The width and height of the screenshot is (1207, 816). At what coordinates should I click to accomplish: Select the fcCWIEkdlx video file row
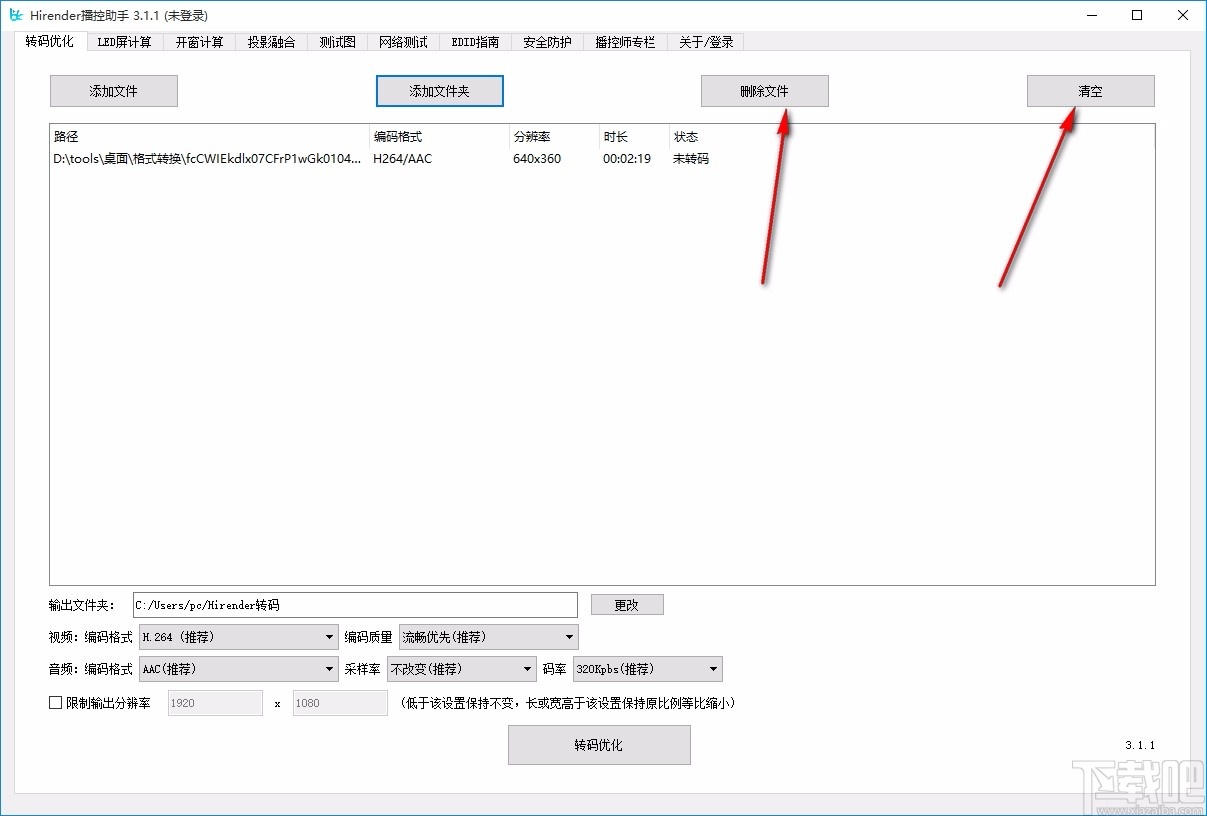[x=300, y=158]
